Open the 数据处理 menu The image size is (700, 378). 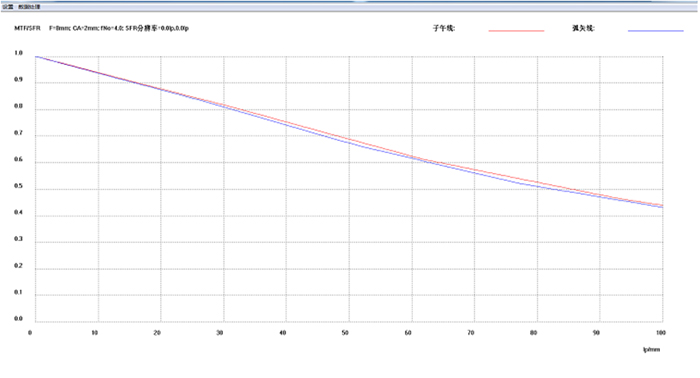(29, 7)
